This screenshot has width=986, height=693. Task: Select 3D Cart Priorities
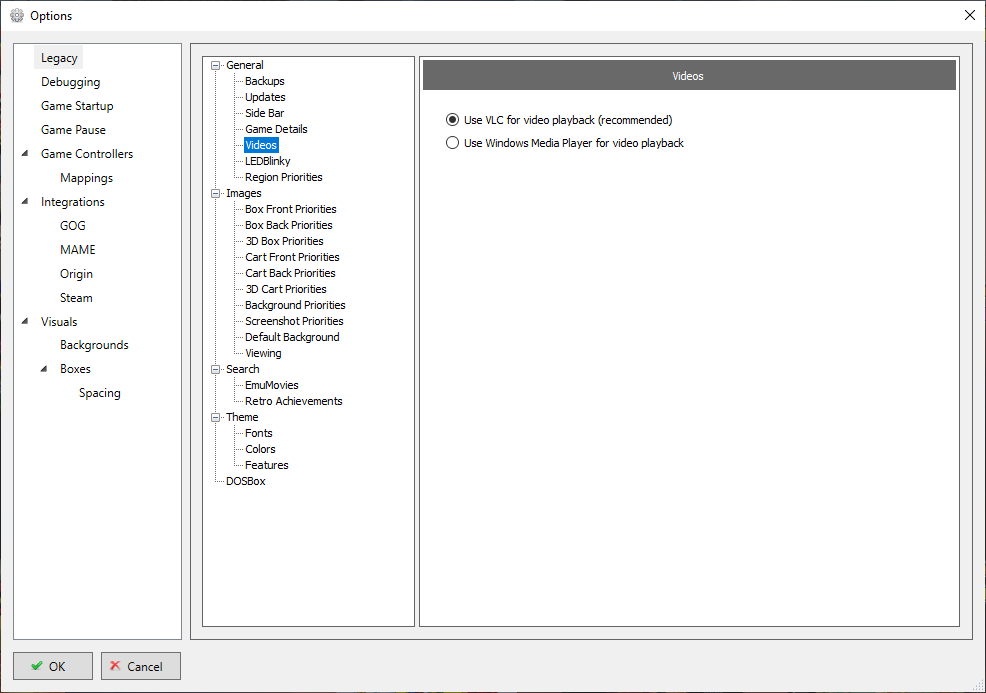point(286,289)
